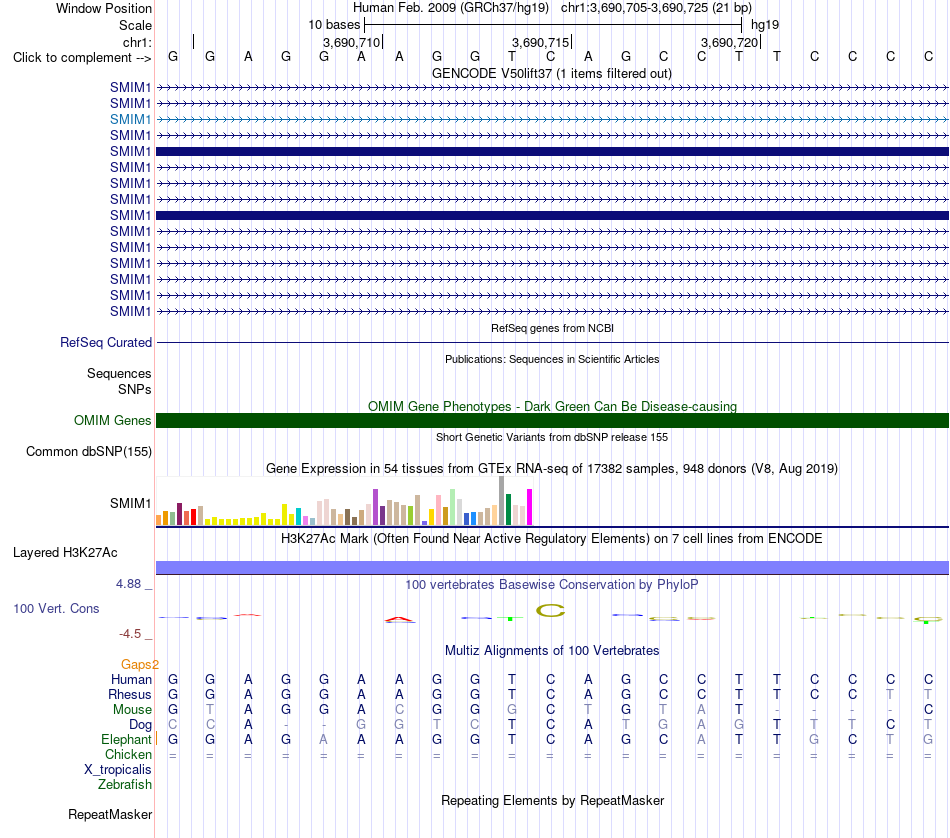The image size is (950, 838).
Task: Click the light-blue SMIM1 transcript label
Action: (x=130, y=119)
